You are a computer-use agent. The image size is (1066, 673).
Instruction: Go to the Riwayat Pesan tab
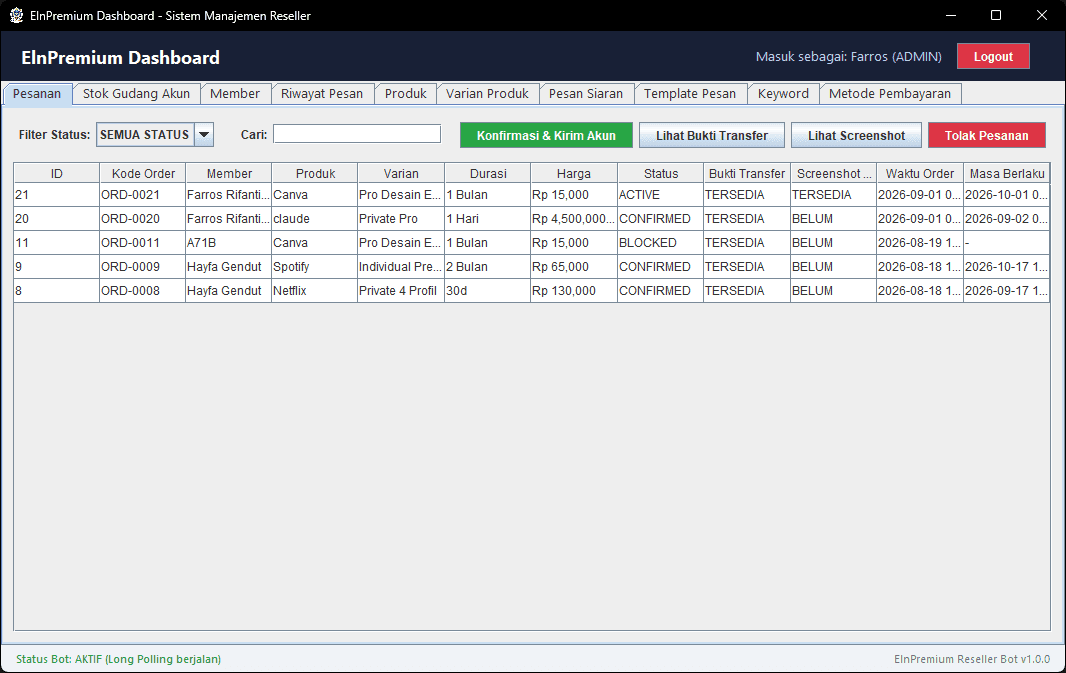(x=322, y=94)
